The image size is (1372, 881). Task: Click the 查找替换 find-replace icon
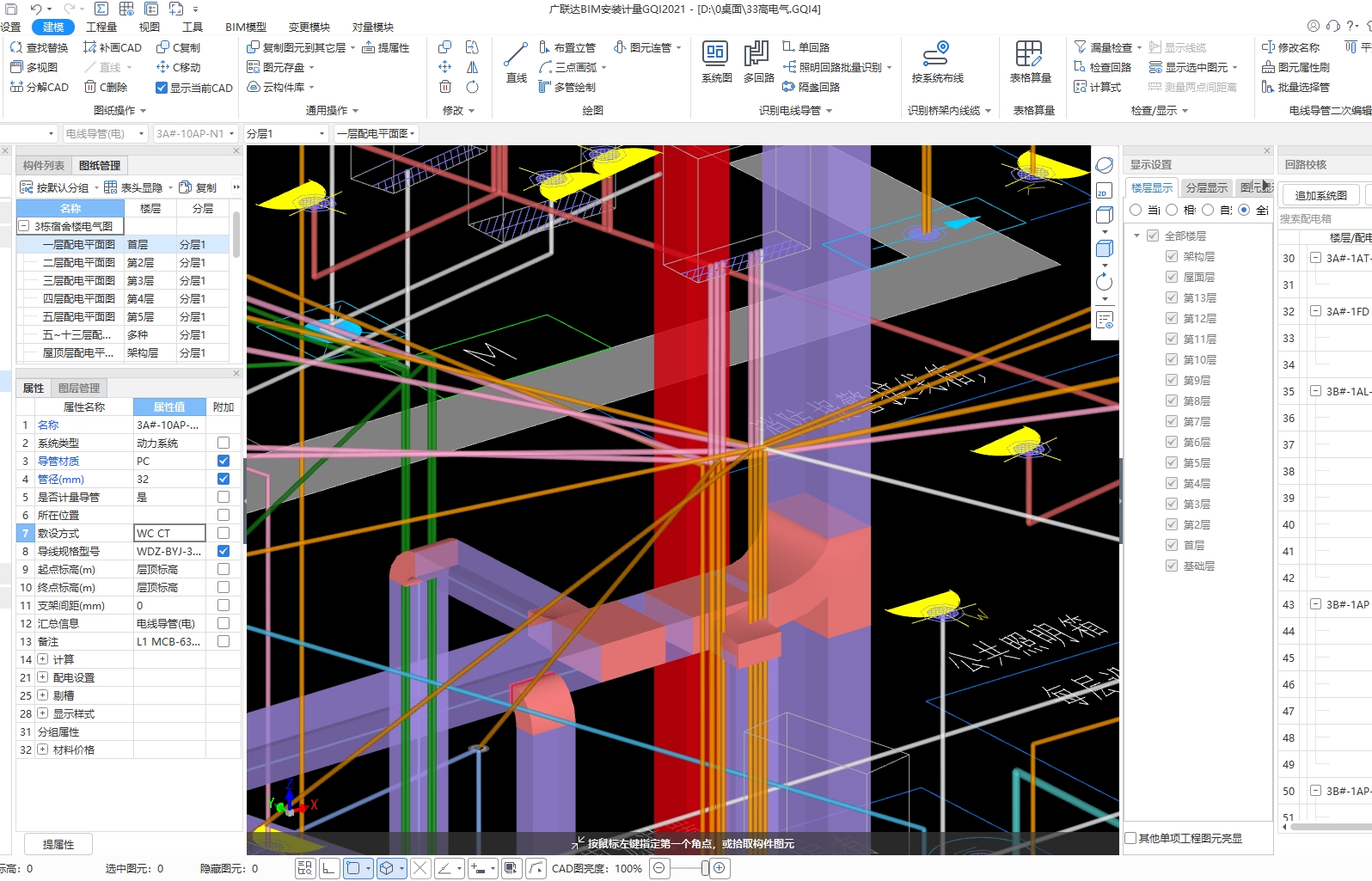pyautogui.click(x=16, y=47)
